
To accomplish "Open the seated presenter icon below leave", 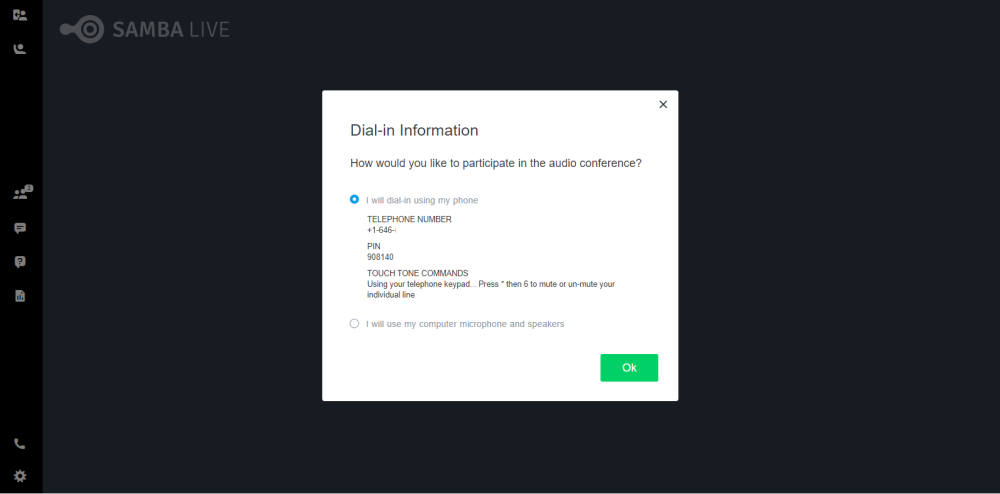I will tap(20, 48).
